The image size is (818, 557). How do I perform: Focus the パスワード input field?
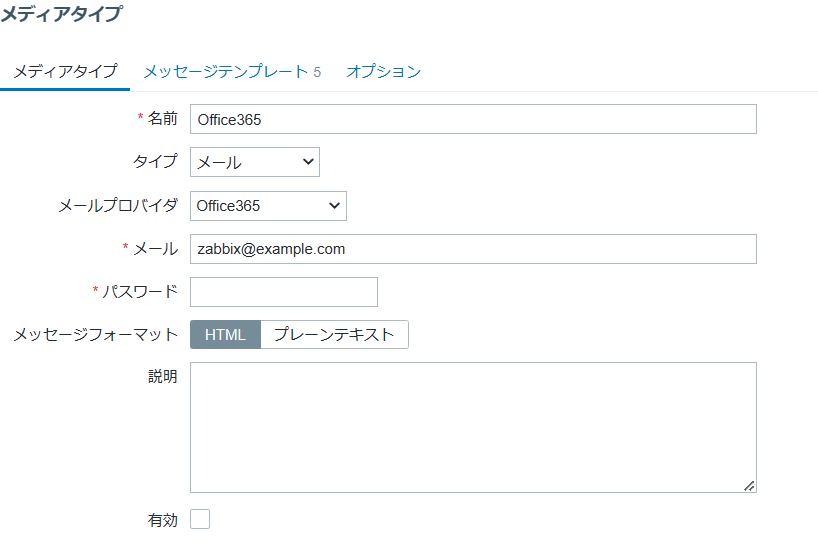[284, 292]
